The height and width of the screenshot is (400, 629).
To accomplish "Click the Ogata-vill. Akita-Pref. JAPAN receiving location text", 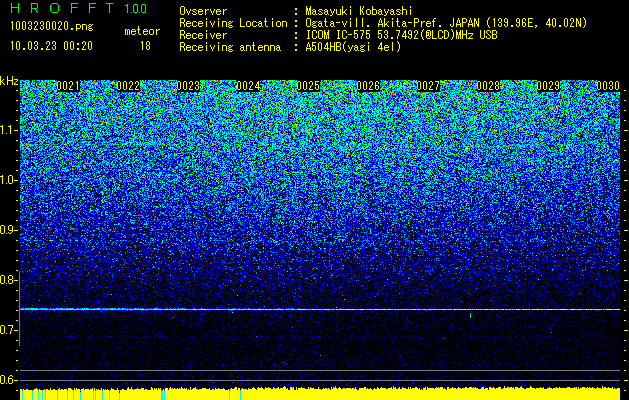I will pos(446,23).
